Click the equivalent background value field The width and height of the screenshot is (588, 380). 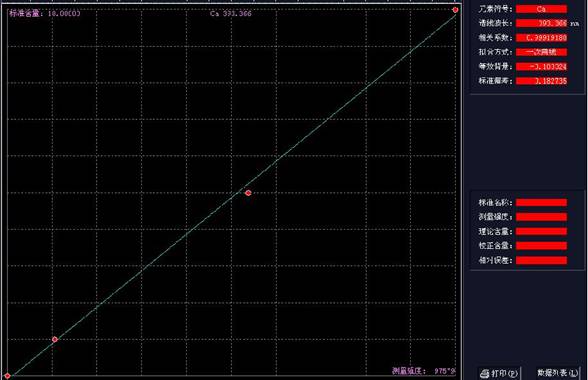tap(541, 67)
